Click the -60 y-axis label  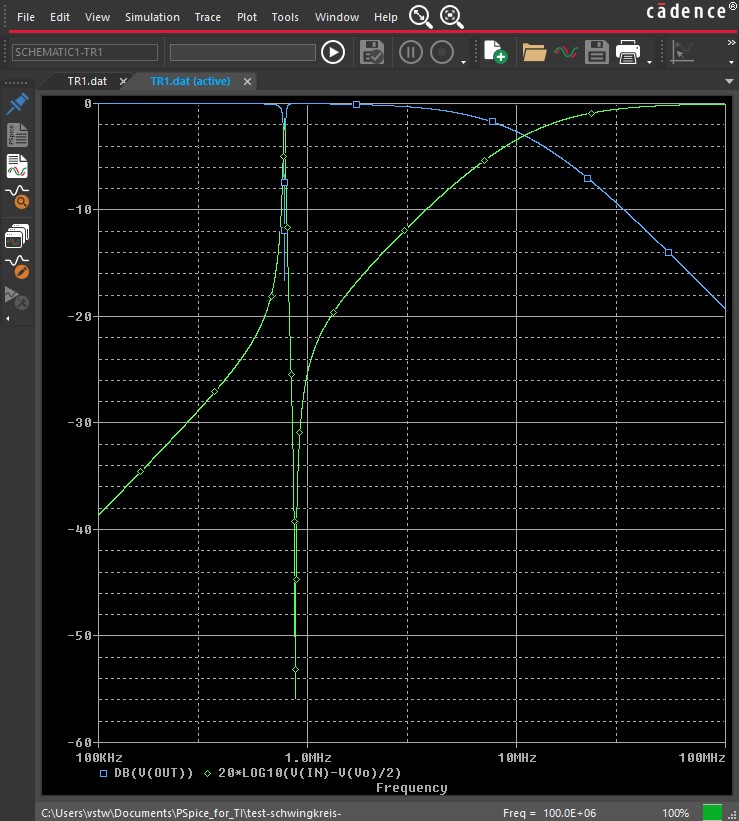pos(80,742)
